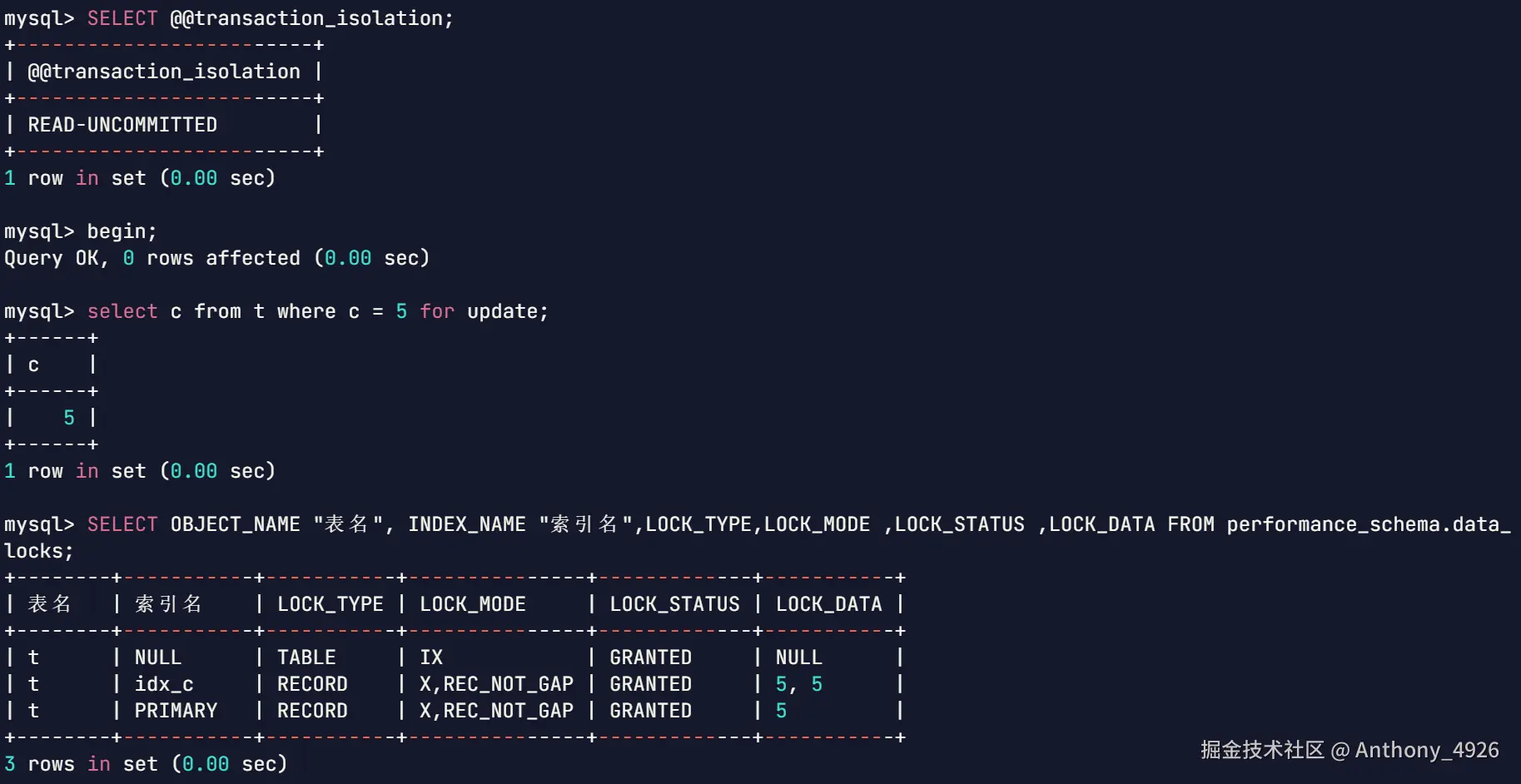Click the idx_c index name cell
The width and height of the screenshot is (1521, 784).
pos(164,684)
